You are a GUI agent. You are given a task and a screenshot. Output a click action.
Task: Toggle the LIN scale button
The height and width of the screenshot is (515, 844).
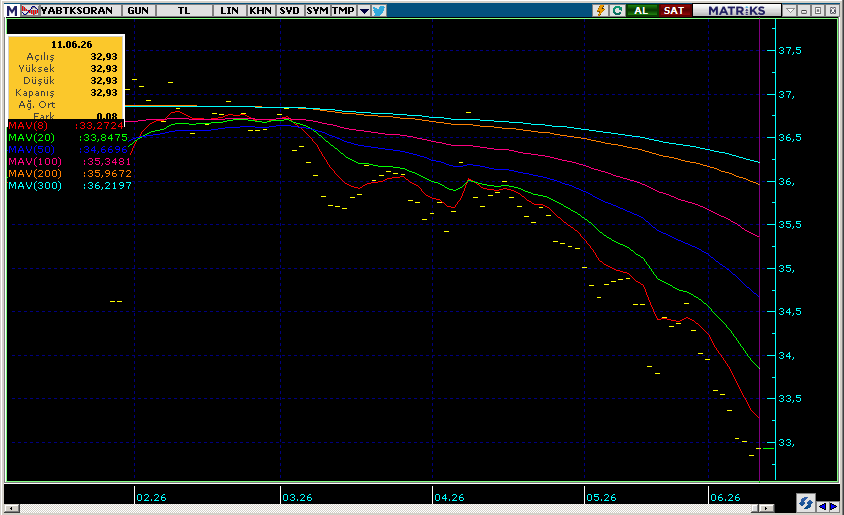click(x=229, y=10)
